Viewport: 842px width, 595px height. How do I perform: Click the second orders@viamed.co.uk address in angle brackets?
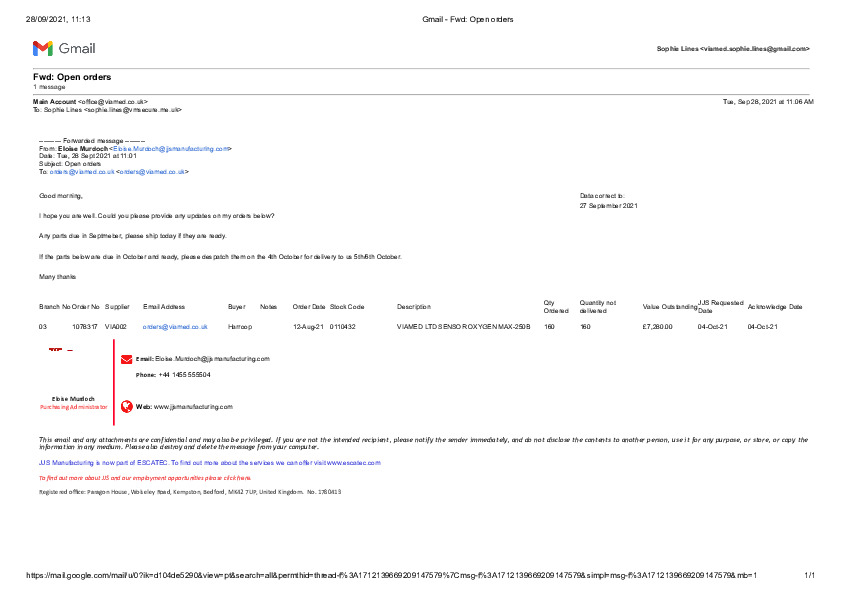pos(152,172)
